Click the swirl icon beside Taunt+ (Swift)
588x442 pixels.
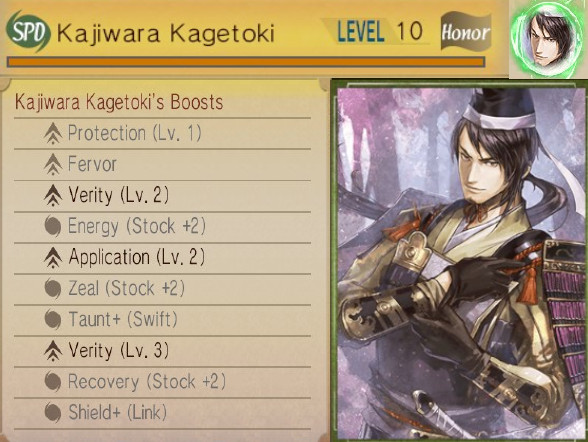tap(53, 320)
